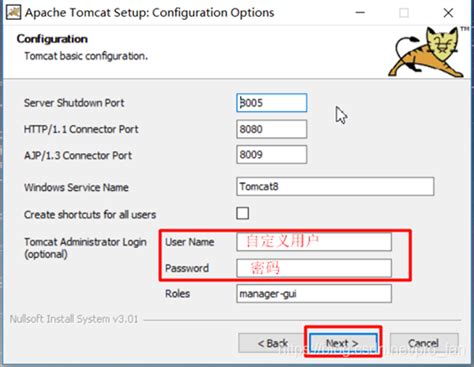Enable Create shortcuts for all users checkbox

click(242, 213)
